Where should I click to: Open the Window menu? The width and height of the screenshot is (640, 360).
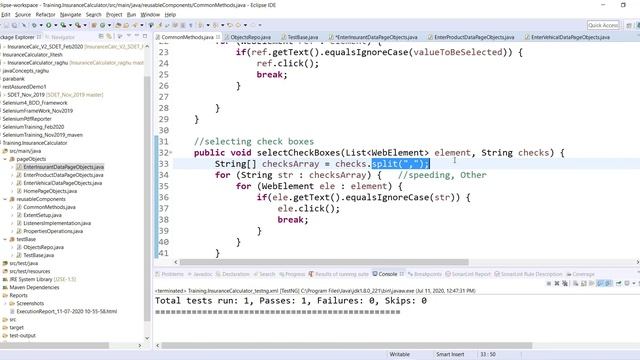pyautogui.click(x=150, y=15)
